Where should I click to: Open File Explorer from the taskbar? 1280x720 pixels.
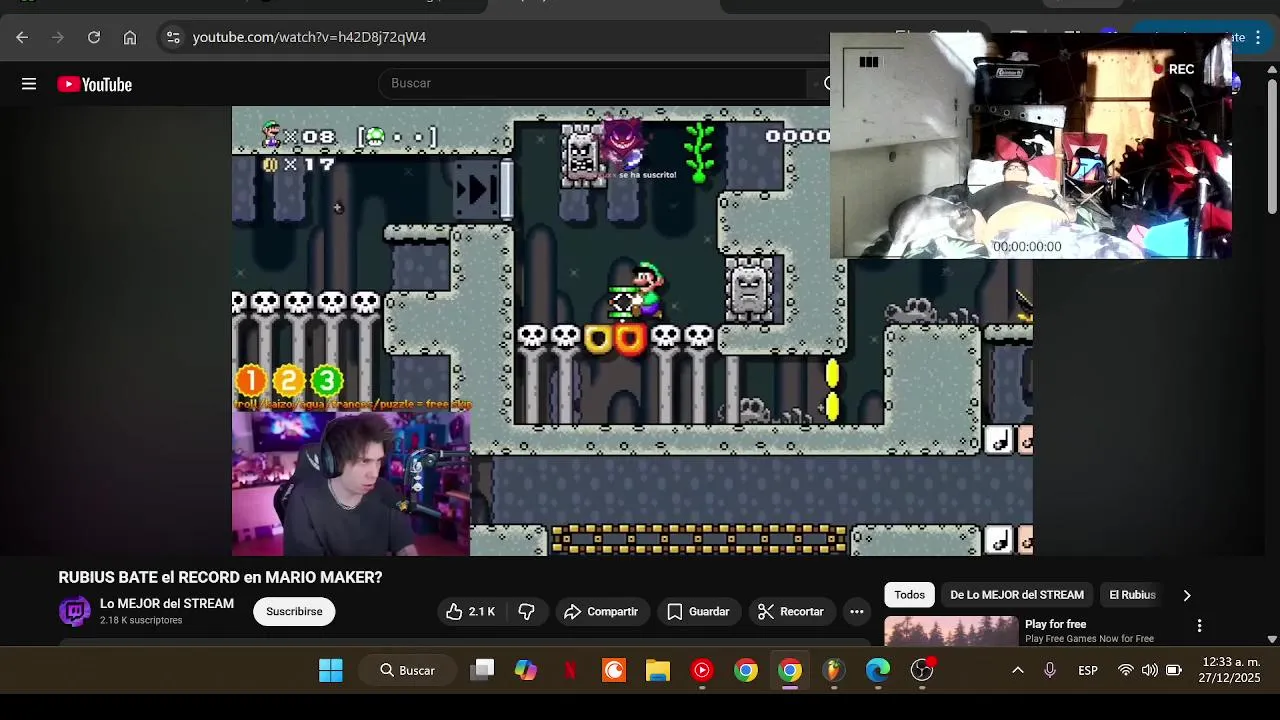(658, 670)
